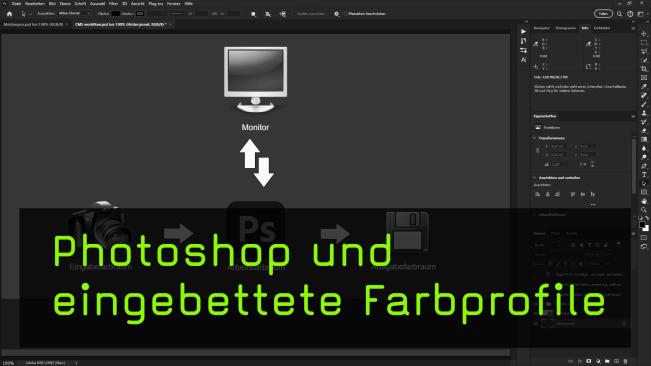
Task: Click the Monitor icon on canvas
Action: [x=255, y=79]
